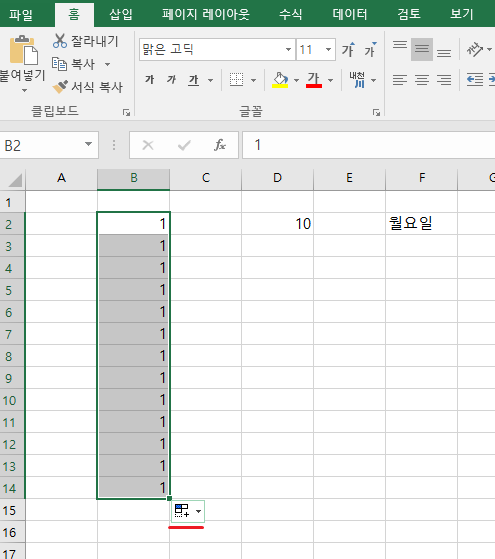
Task: Open borders dropdown arrow
Action: pos(254,80)
